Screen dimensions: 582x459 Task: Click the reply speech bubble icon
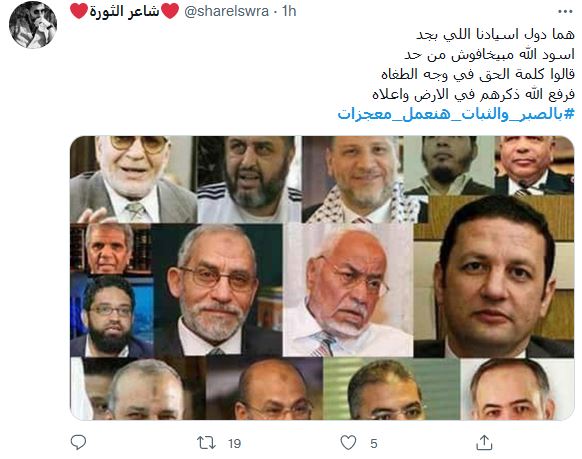78,442
